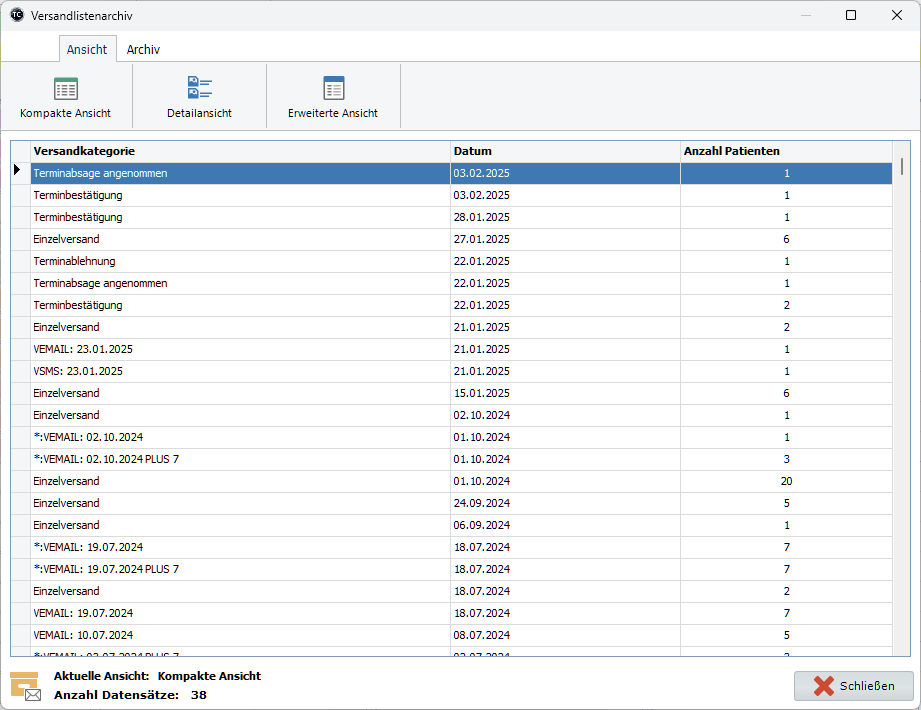Click the red X icon on Schließen
This screenshot has width=921, height=710.
click(822, 686)
